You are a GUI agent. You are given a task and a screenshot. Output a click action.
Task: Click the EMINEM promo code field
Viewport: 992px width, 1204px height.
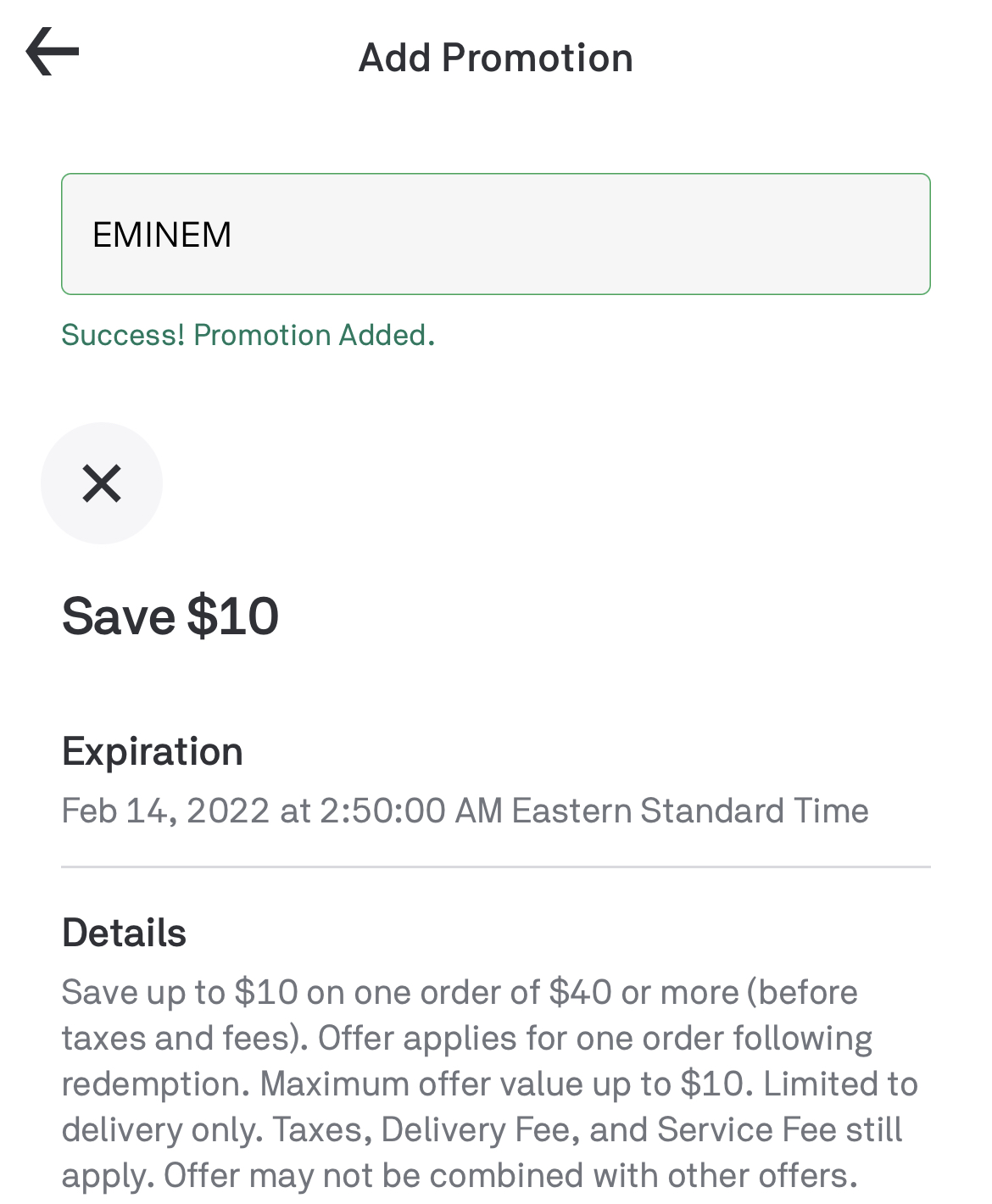495,234
